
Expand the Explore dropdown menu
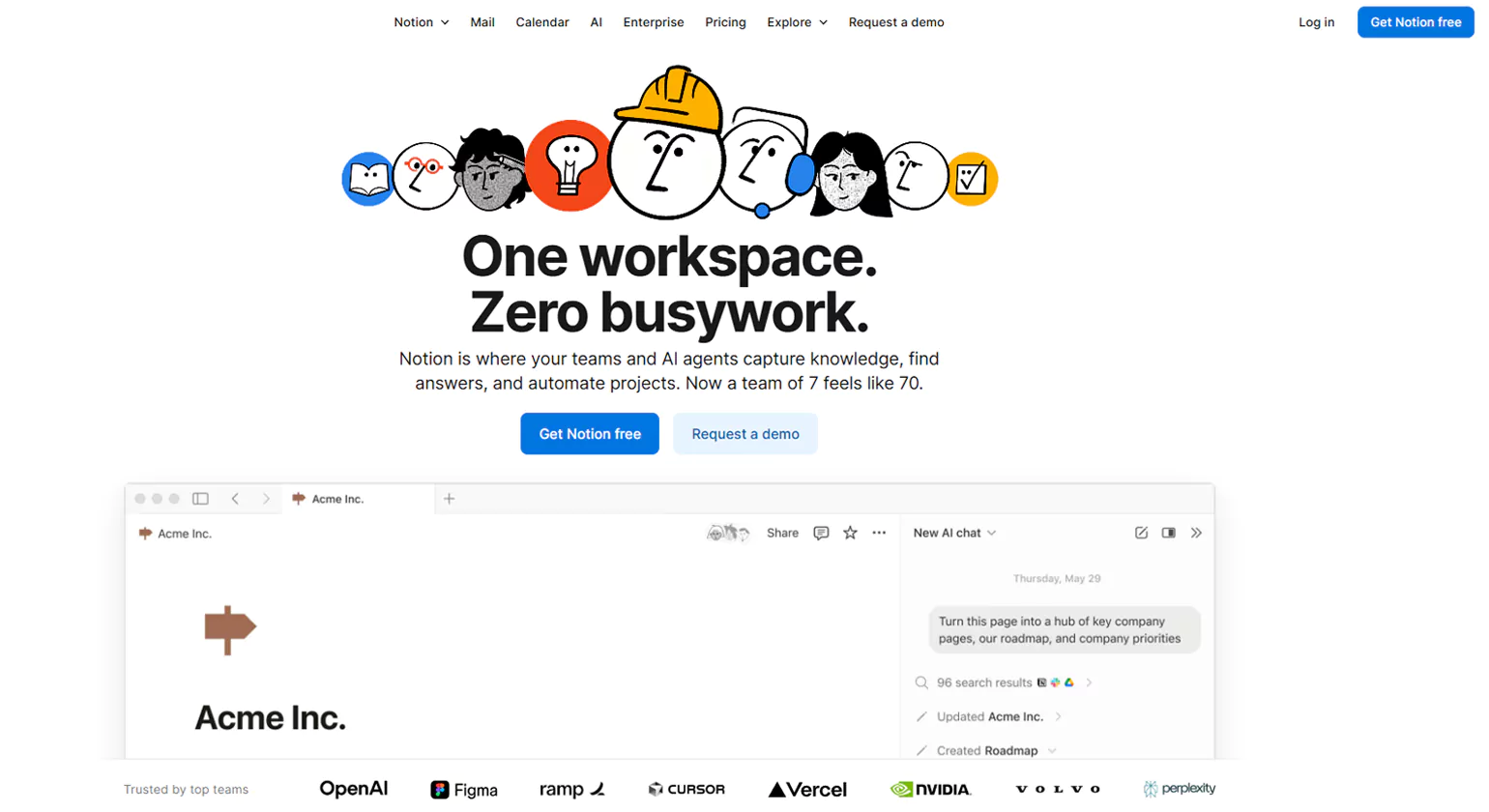797,22
